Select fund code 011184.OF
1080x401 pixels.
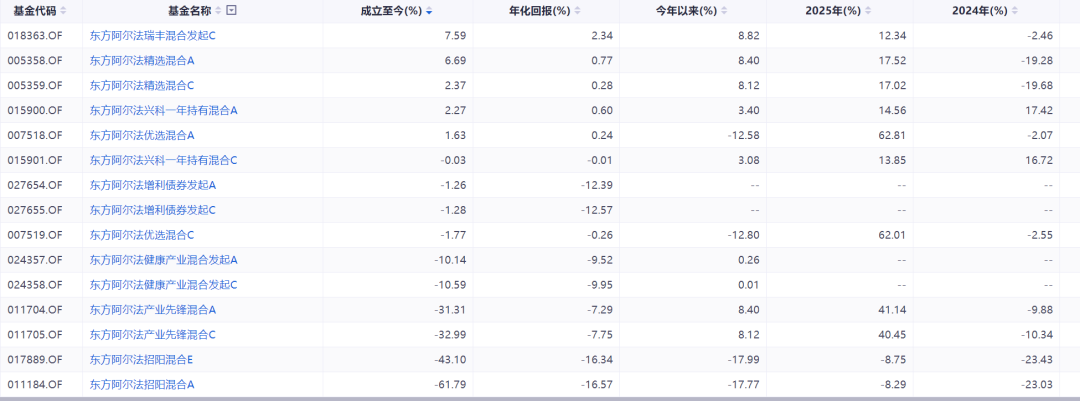point(35,384)
